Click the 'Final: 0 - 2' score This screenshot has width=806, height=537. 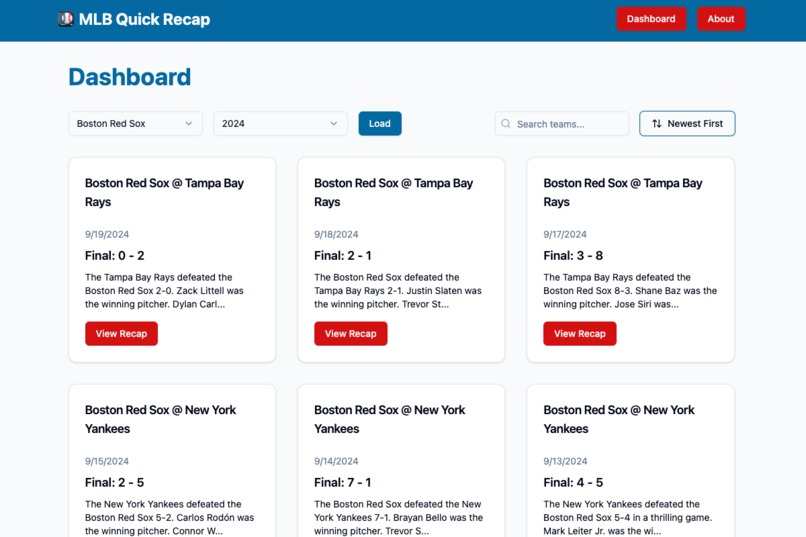(115, 256)
